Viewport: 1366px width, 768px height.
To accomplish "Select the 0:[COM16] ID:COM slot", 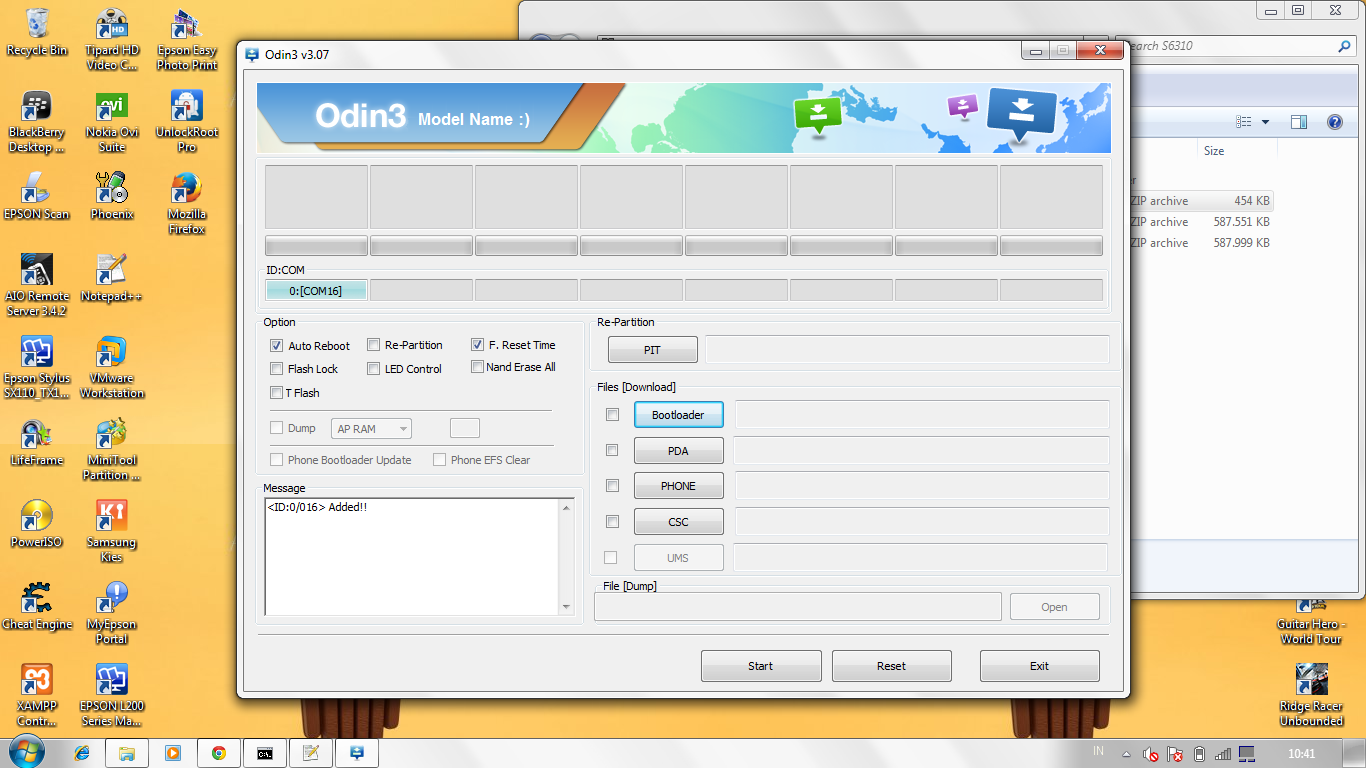I will 316,291.
